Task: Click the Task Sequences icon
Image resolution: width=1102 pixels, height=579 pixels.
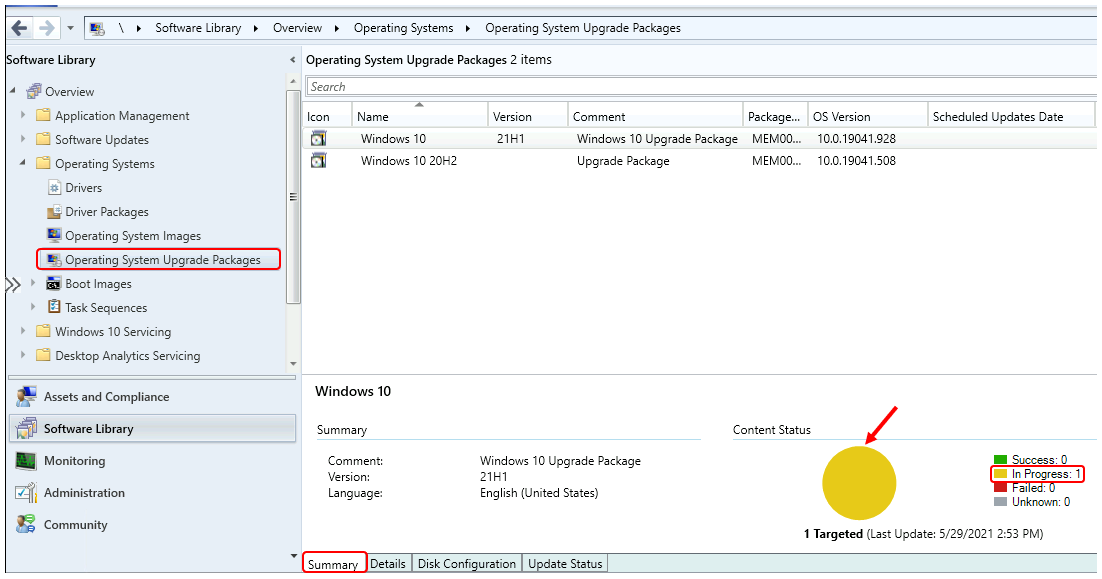Action: click(x=53, y=307)
